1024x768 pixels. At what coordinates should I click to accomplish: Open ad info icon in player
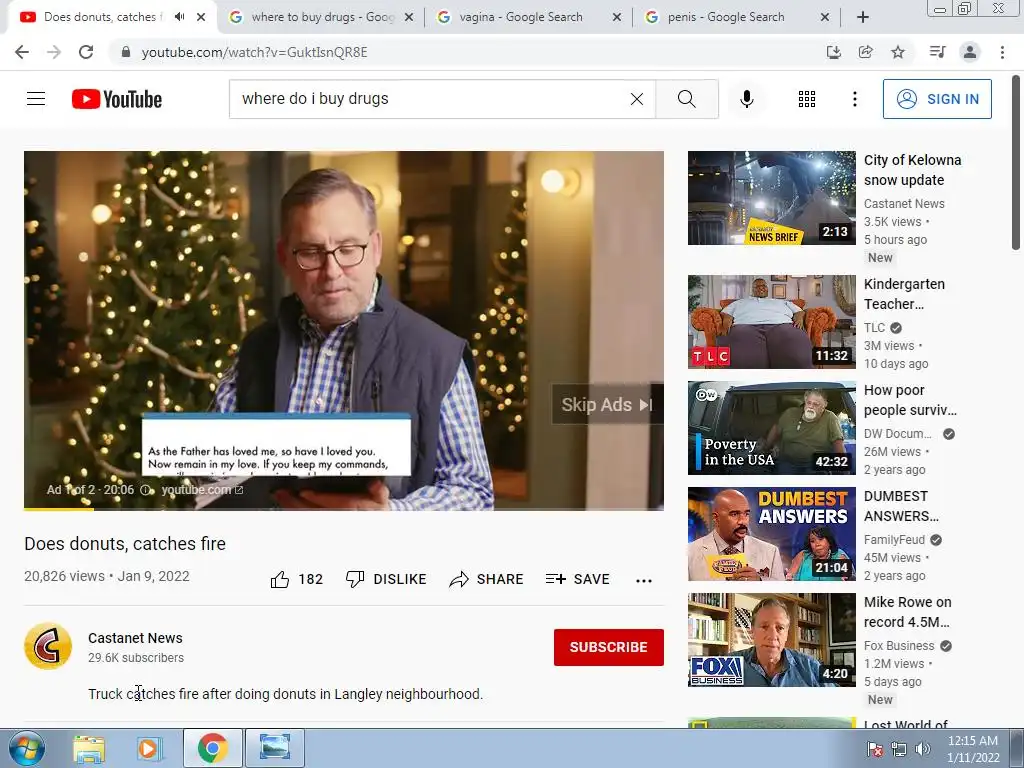point(146,490)
